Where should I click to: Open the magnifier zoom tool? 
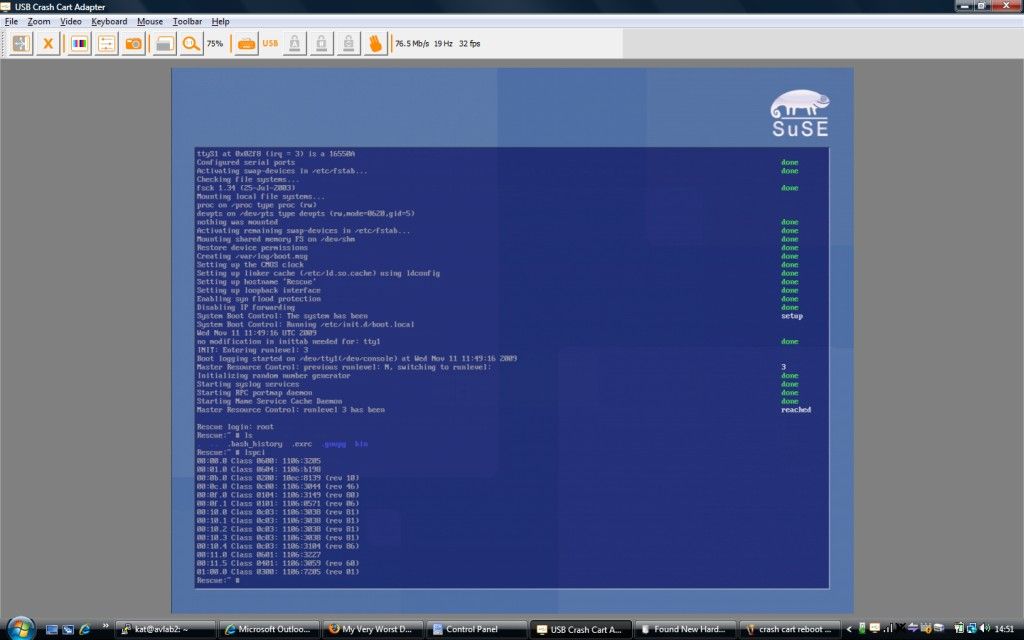click(190, 43)
